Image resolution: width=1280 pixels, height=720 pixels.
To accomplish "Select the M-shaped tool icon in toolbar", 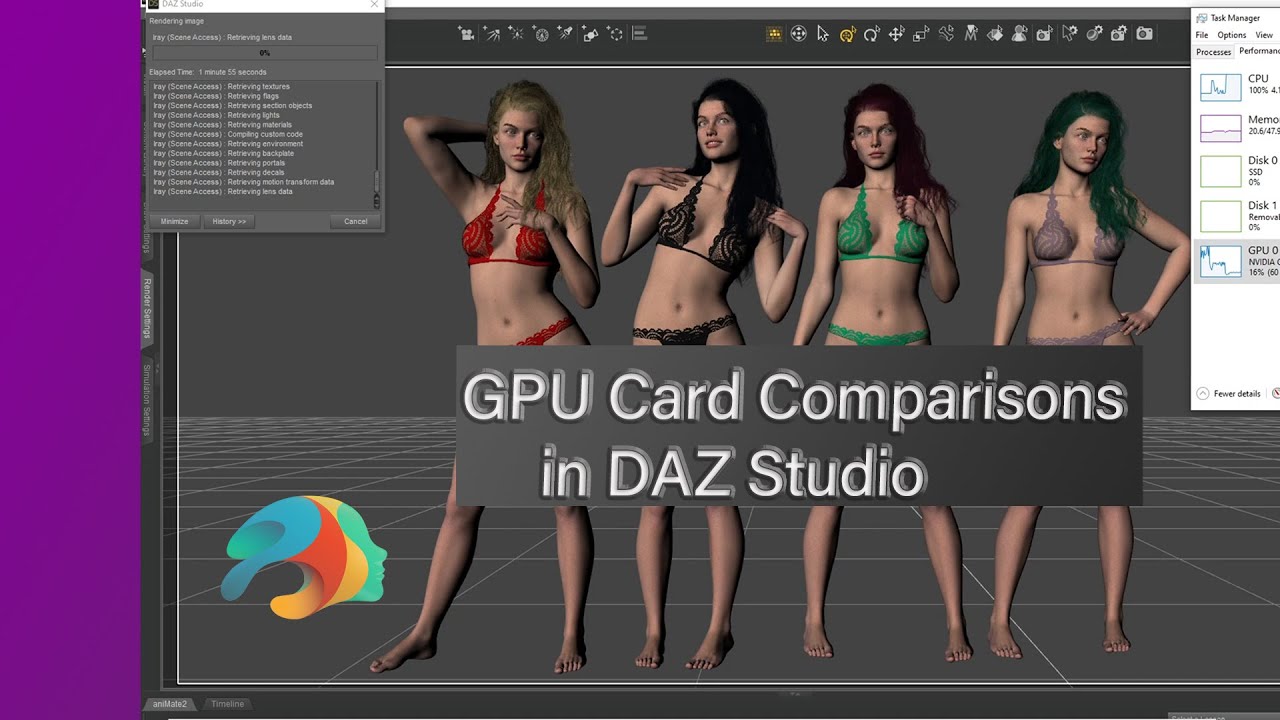I will click(x=970, y=34).
